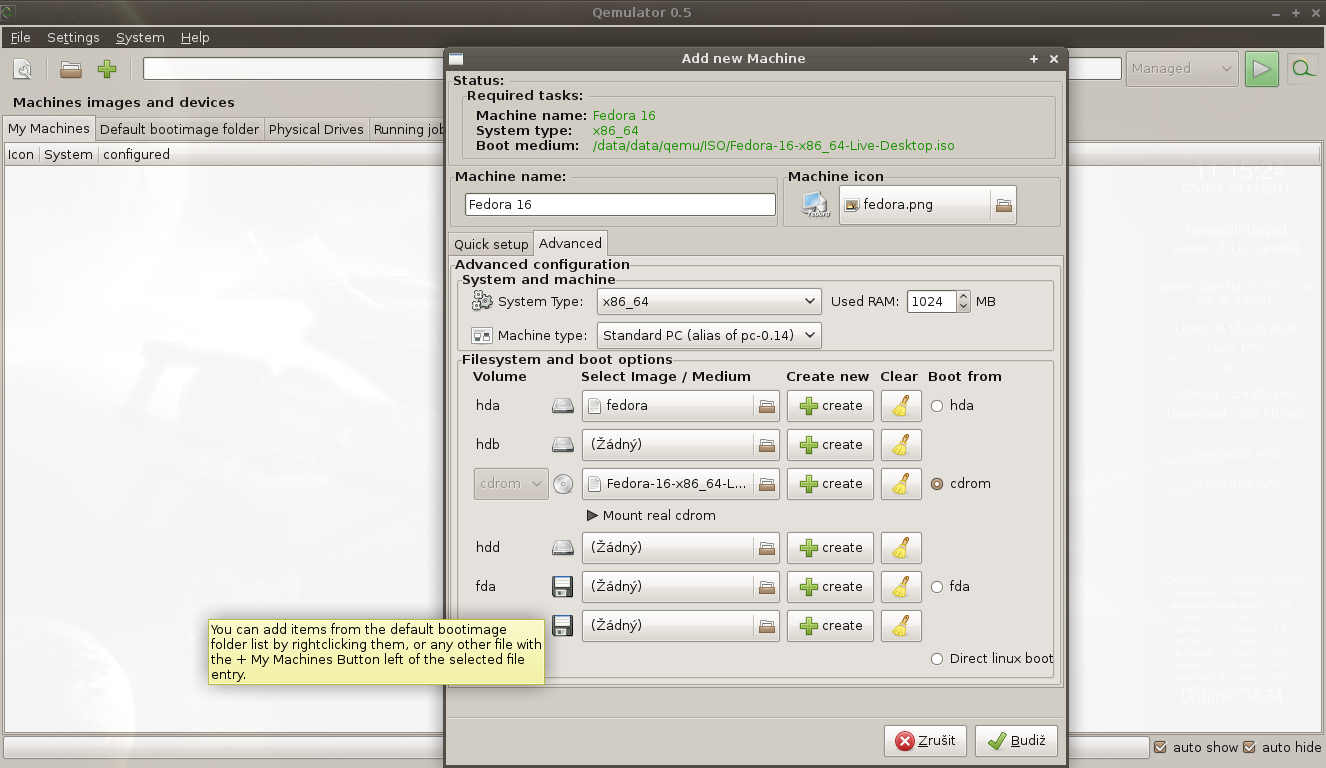Viewport: 1326px width, 768px height.
Task: Click create button for fda
Action: [830, 587]
